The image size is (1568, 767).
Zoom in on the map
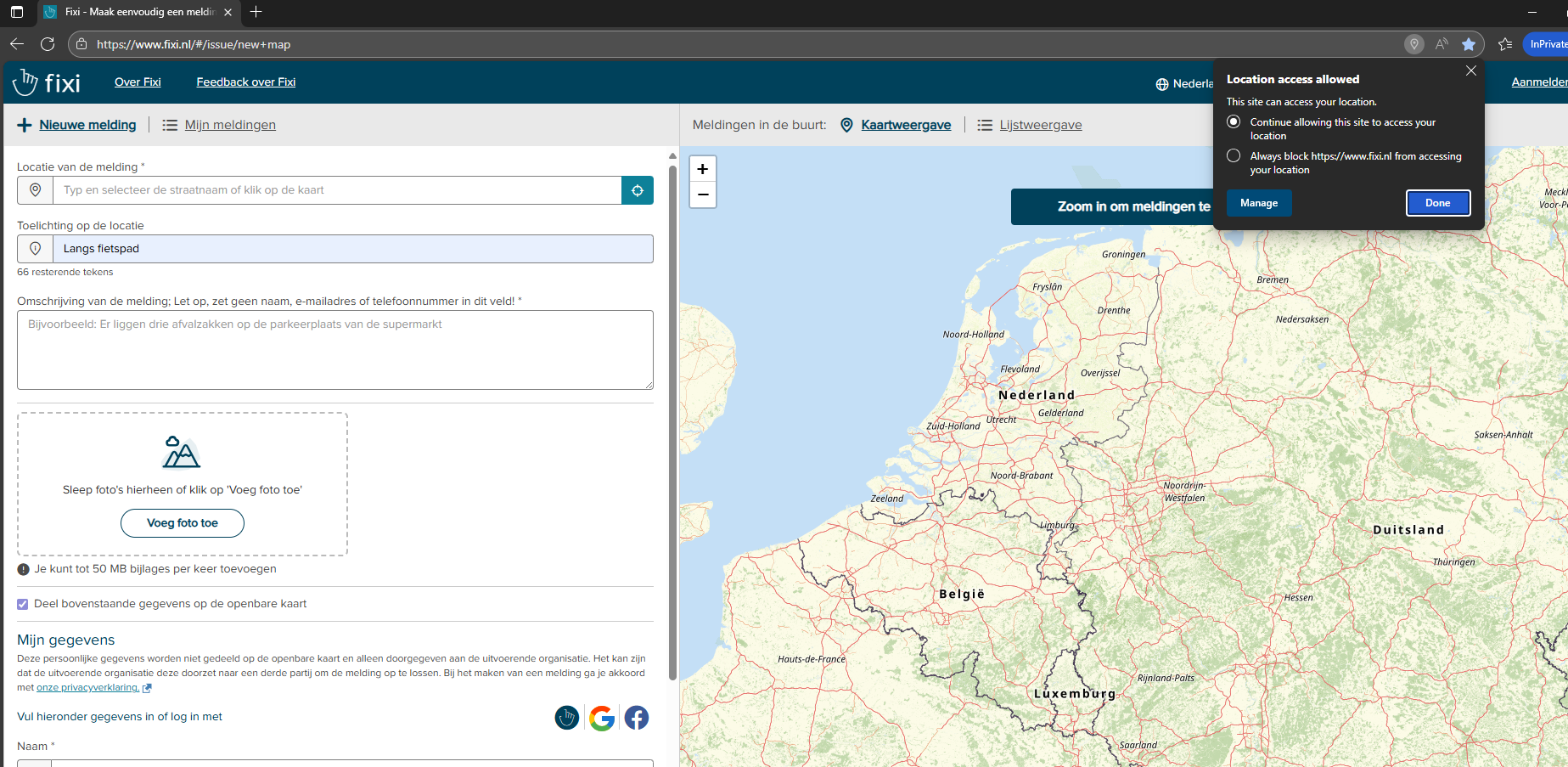(702, 169)
